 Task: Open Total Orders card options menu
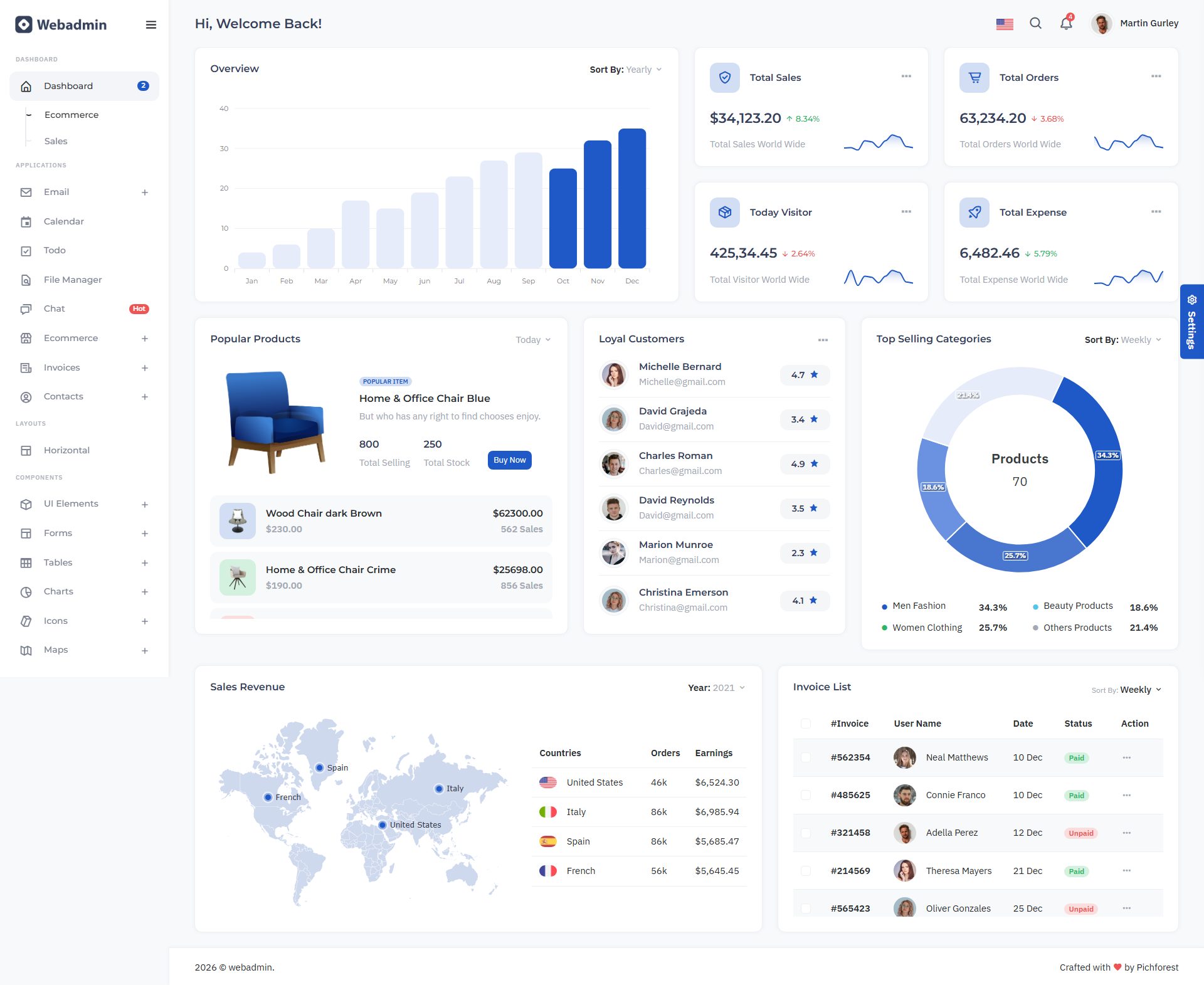[x=1156, y=76]
